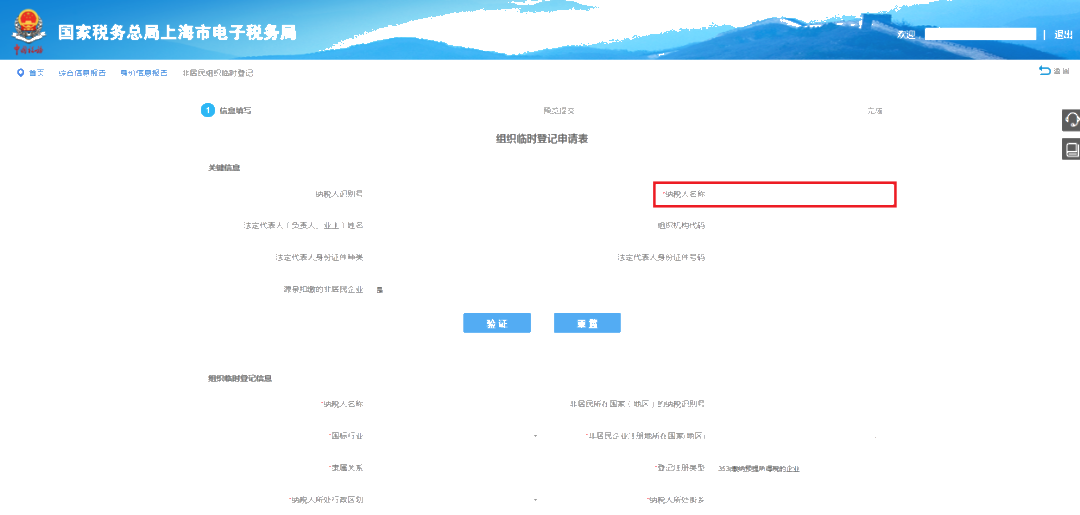
Task: Click the 国标行业 label
Action: click(x=346, y=436)
